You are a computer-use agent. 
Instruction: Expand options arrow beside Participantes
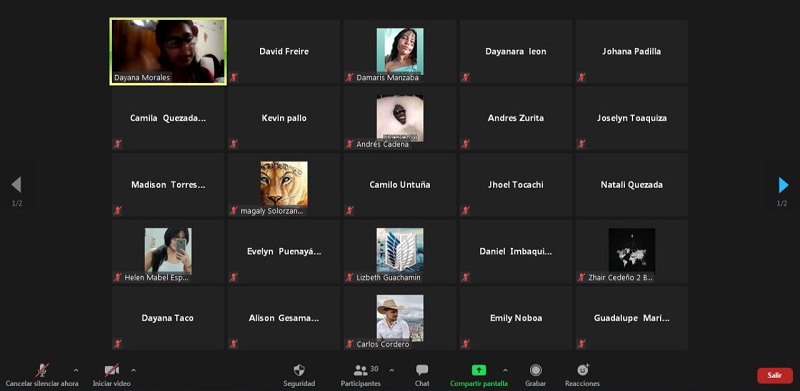(392, 370)
